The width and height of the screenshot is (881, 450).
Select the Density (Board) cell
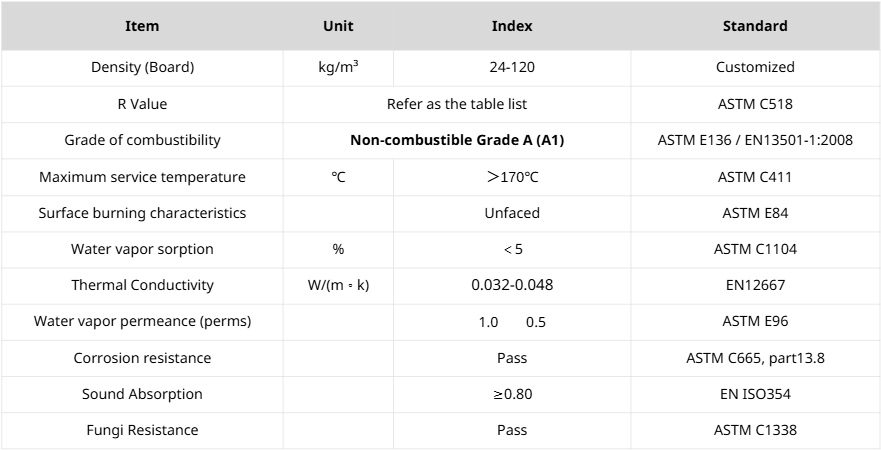[142, 68]
